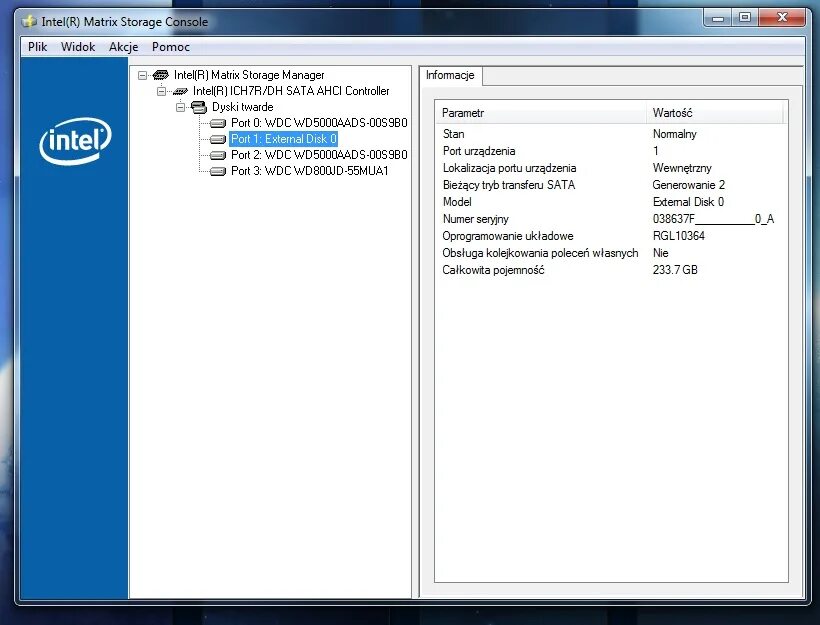Image resolution: width=820 pixels, height=625 pixels.
Task: Click the value Normalny
Action: point(675,134)
